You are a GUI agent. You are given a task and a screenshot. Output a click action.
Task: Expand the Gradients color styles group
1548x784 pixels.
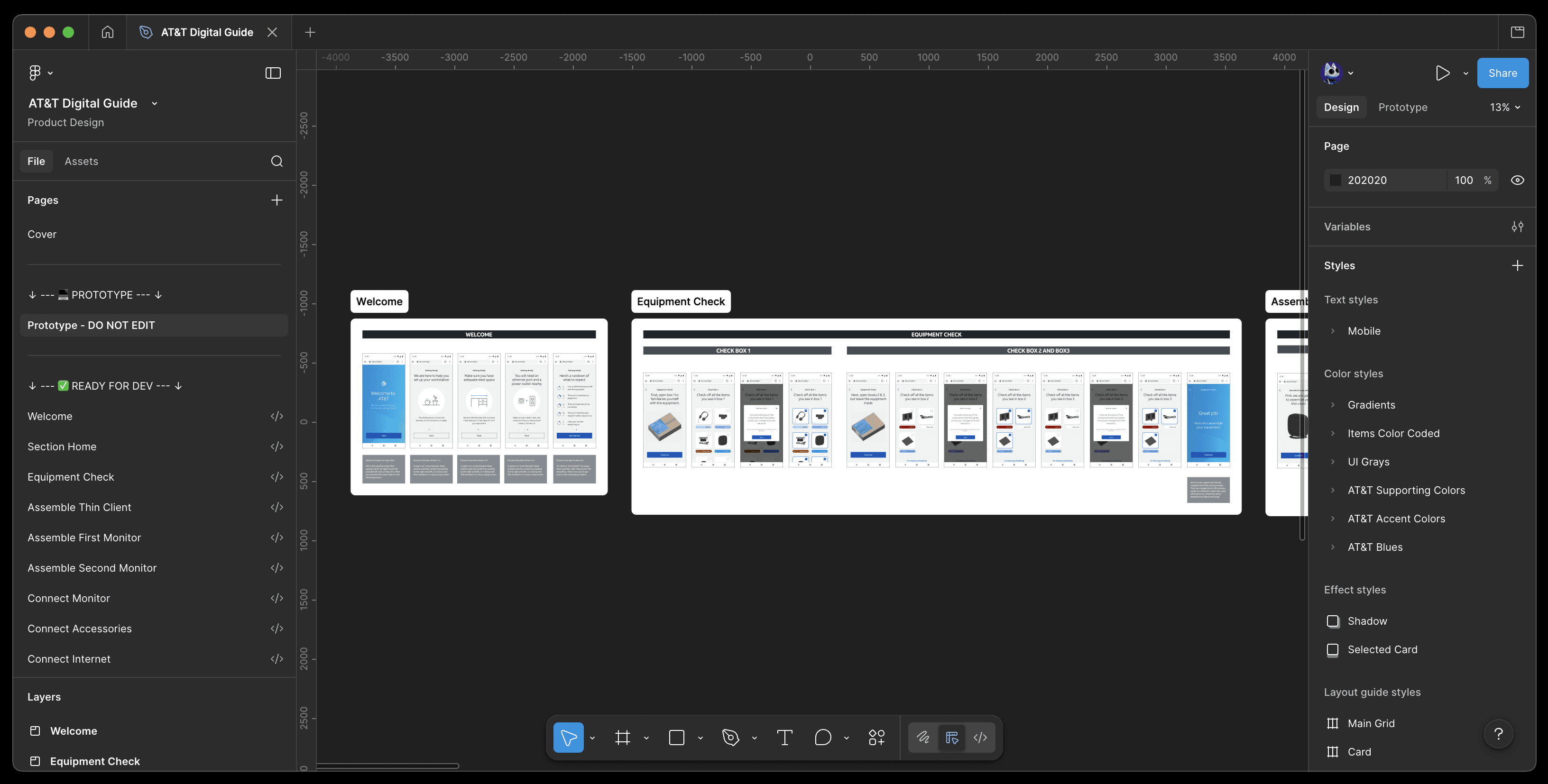[1332, 405]
